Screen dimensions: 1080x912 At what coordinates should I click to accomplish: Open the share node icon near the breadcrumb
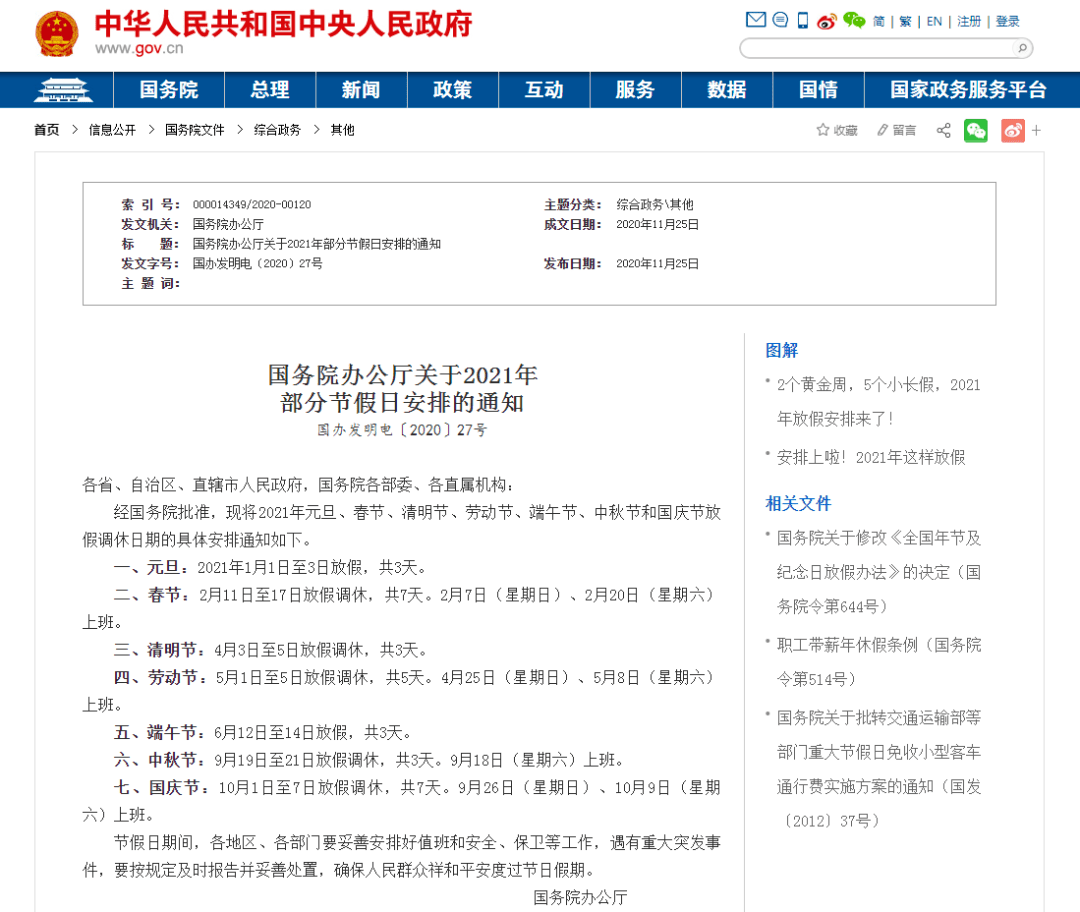943,130
